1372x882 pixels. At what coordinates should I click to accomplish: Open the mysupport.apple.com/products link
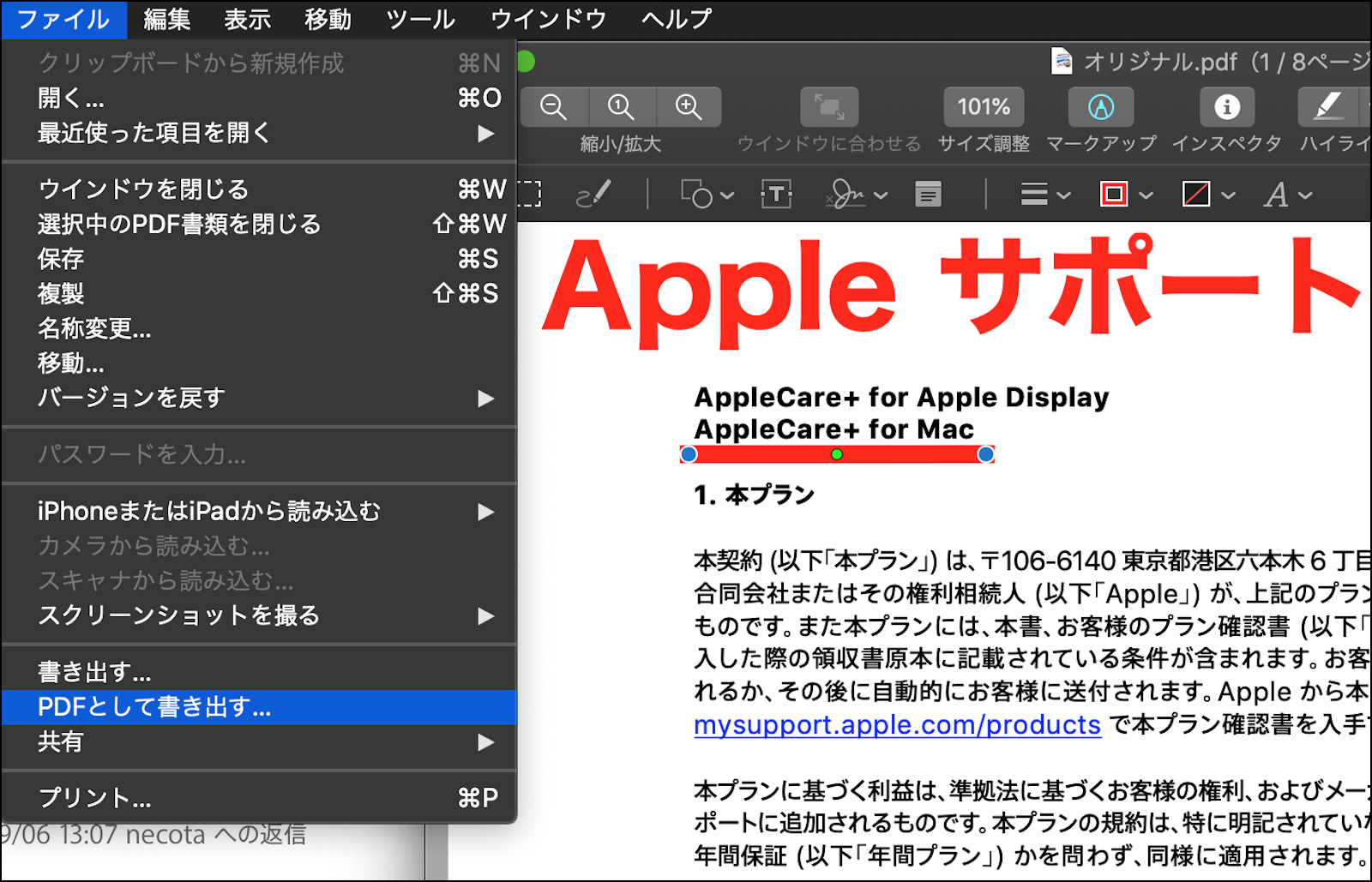(897, 725)
